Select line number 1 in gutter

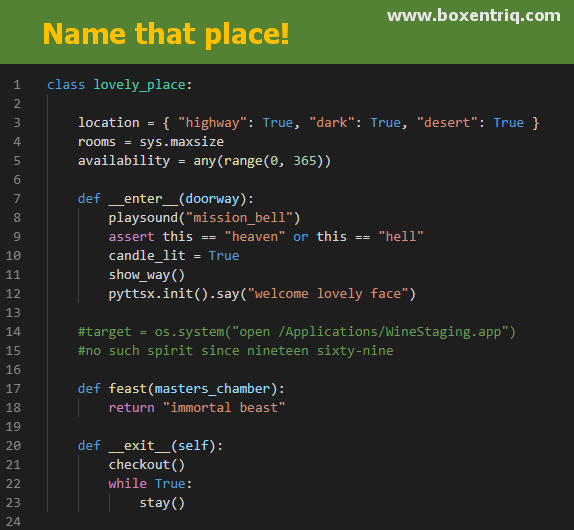(x=17, y=85)
